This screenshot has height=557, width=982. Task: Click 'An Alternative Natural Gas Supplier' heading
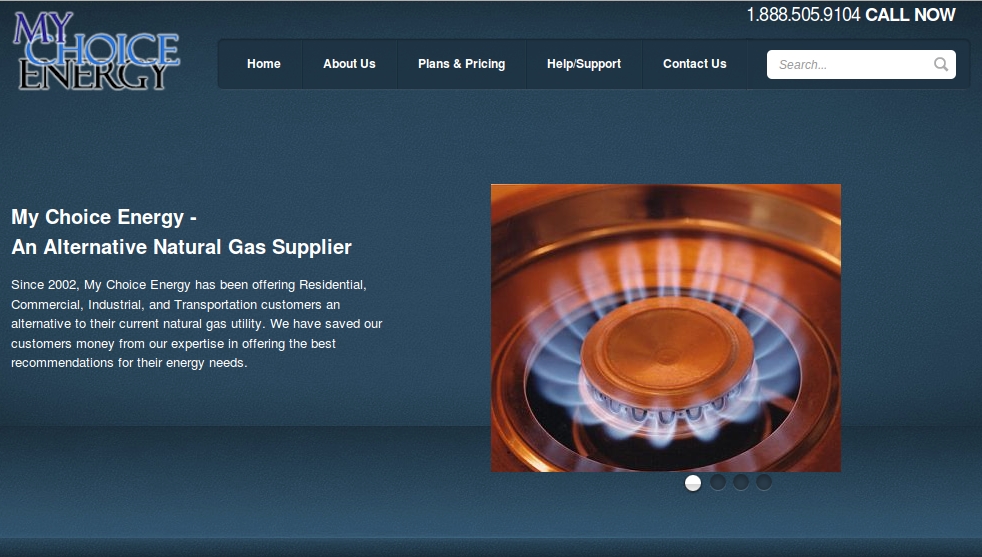click(182, 247)
